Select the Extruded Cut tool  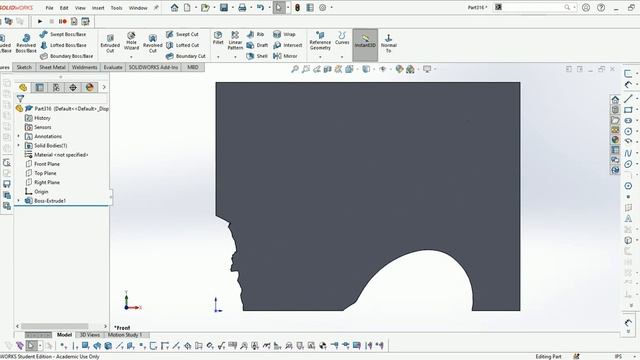110,43
